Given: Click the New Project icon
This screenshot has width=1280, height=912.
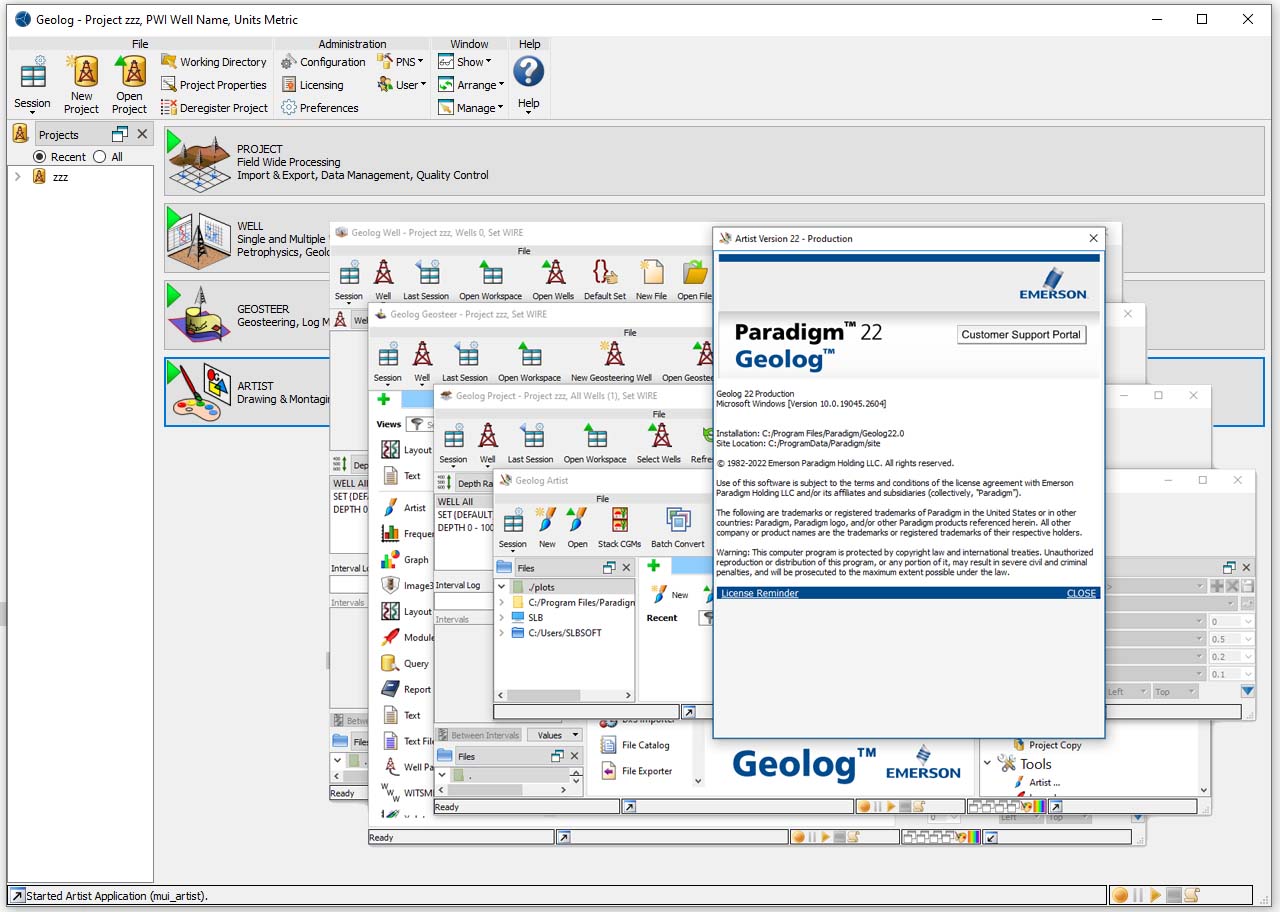Looking at the screenshot, I should tap(81, 73).
